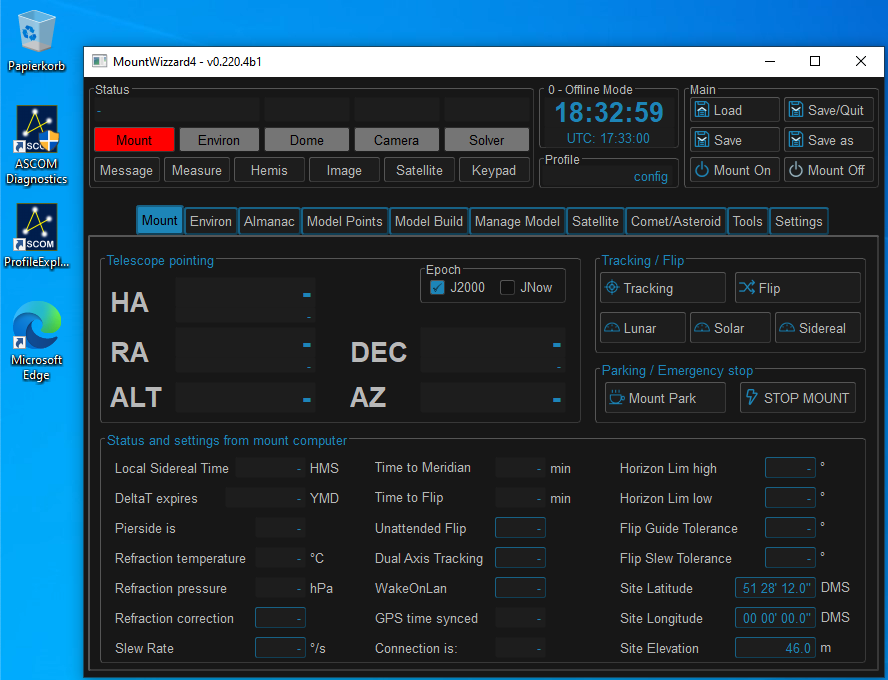
Task: Open the Satellite tab
Action: pyautogui.click(x=595, y=221)
